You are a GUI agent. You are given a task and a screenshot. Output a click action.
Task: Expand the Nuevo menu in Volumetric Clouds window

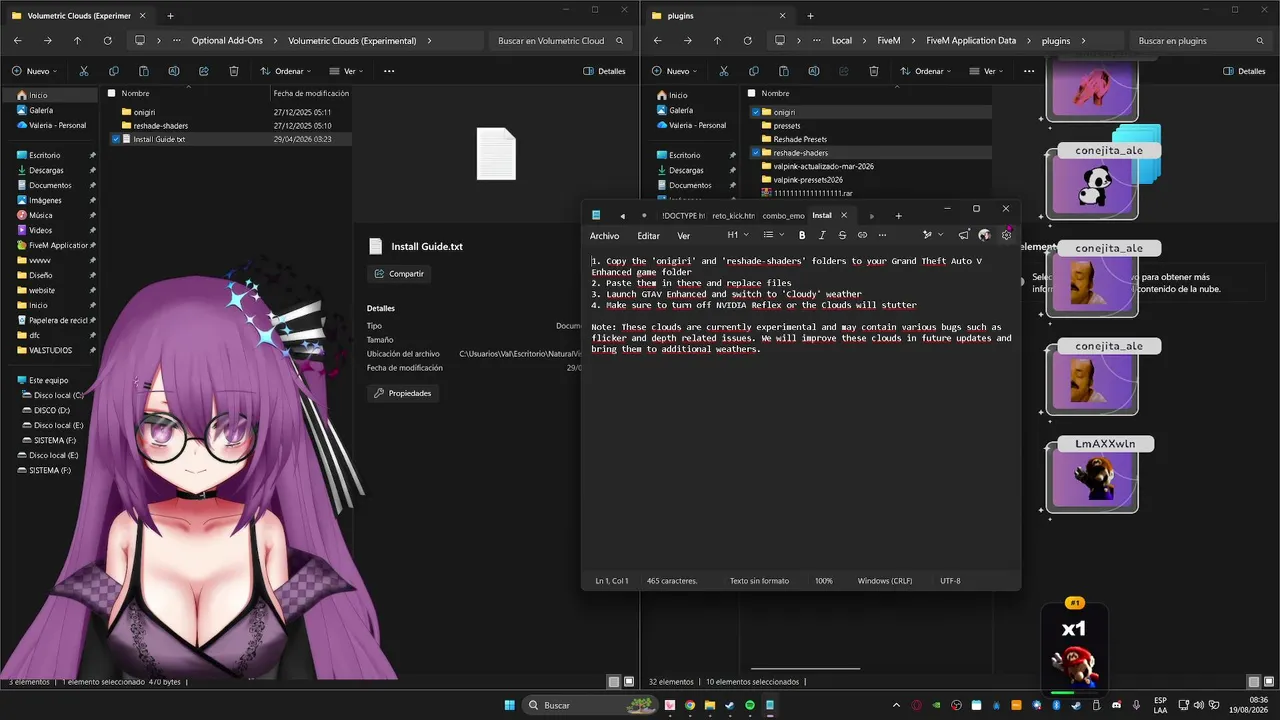35,71
